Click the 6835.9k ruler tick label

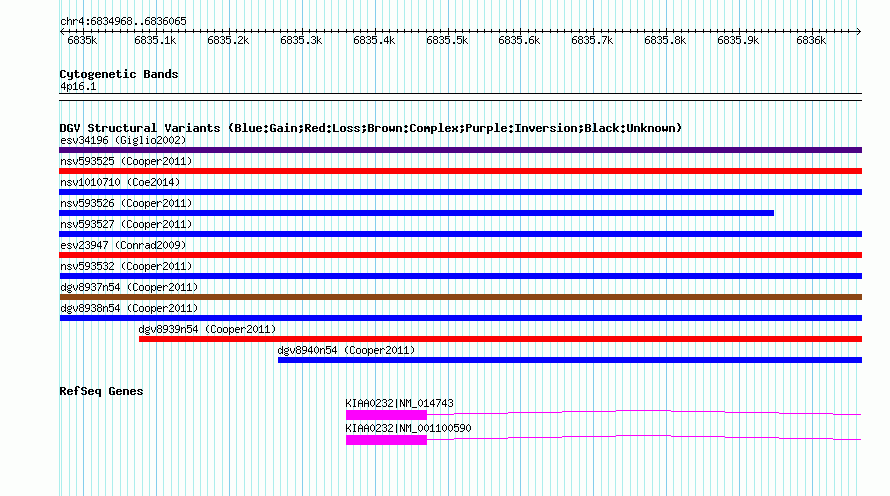coord(738,40)
